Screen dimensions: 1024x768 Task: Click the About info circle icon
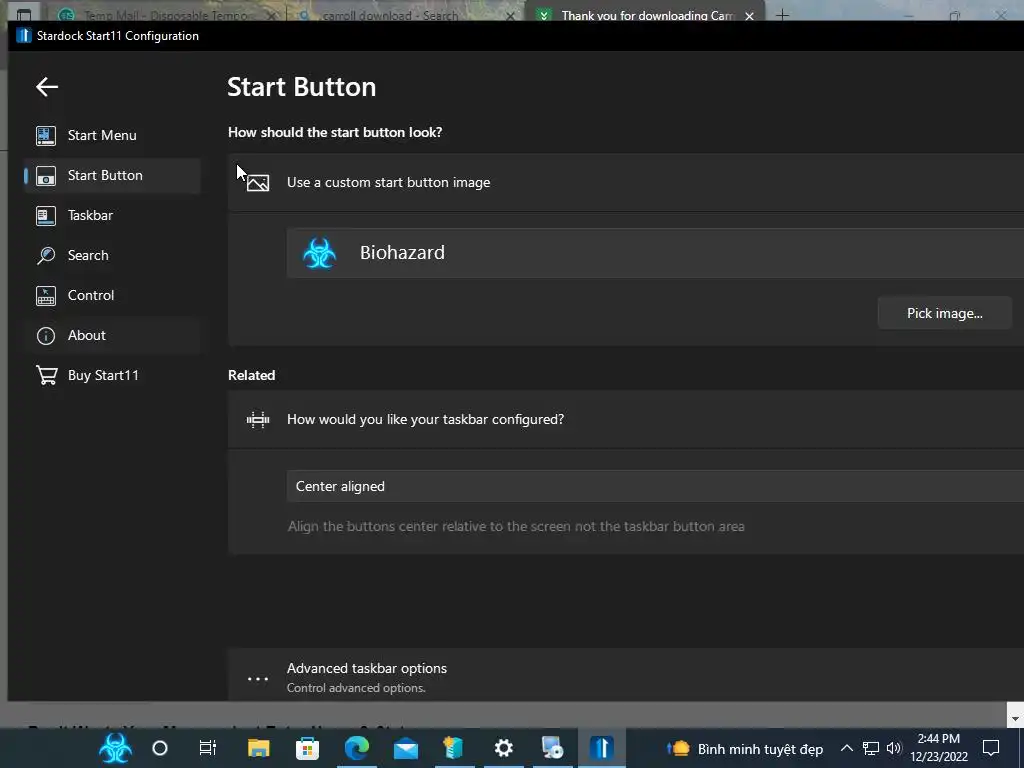pos(46,336)
